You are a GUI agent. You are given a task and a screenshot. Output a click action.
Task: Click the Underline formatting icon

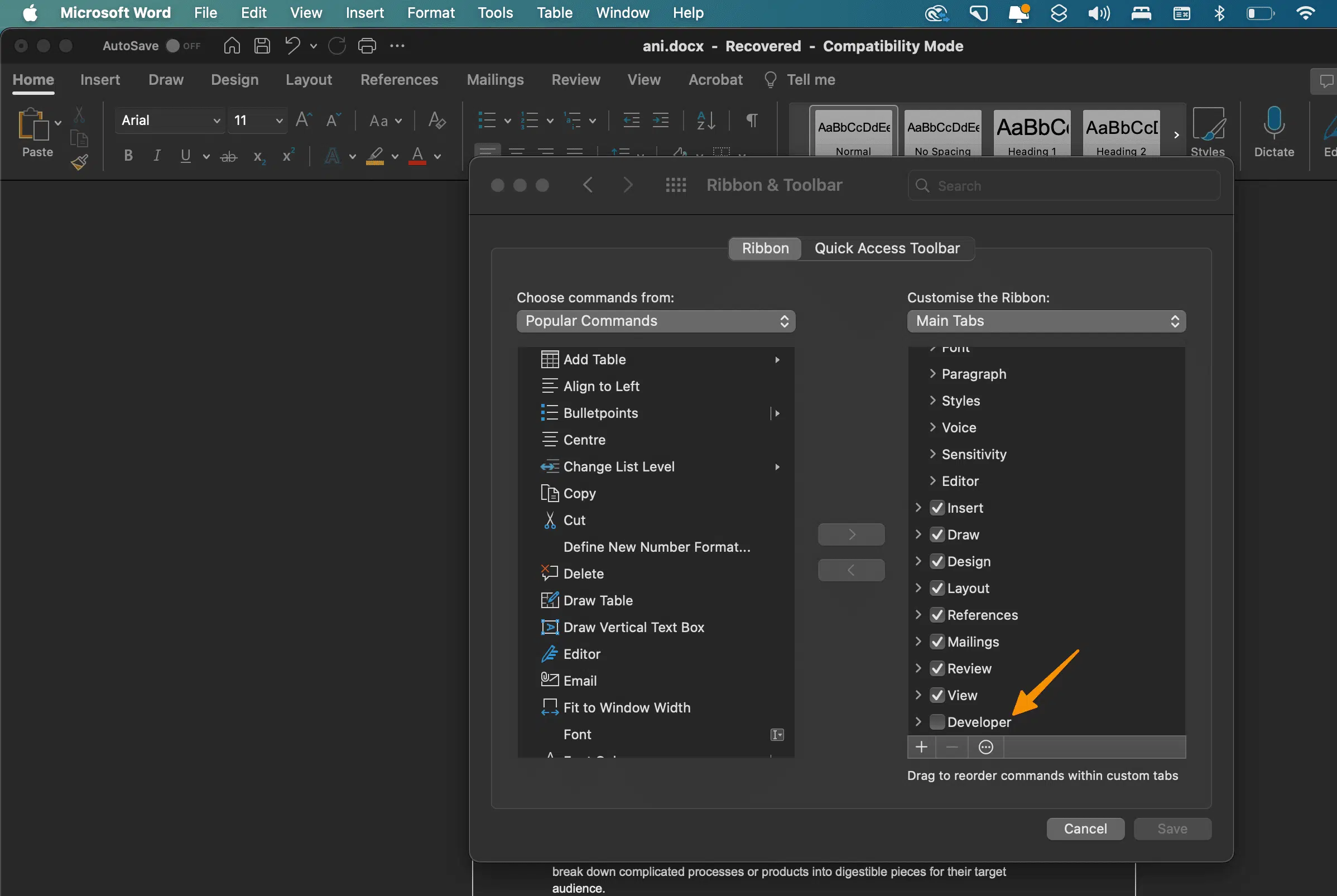point(185,156)
